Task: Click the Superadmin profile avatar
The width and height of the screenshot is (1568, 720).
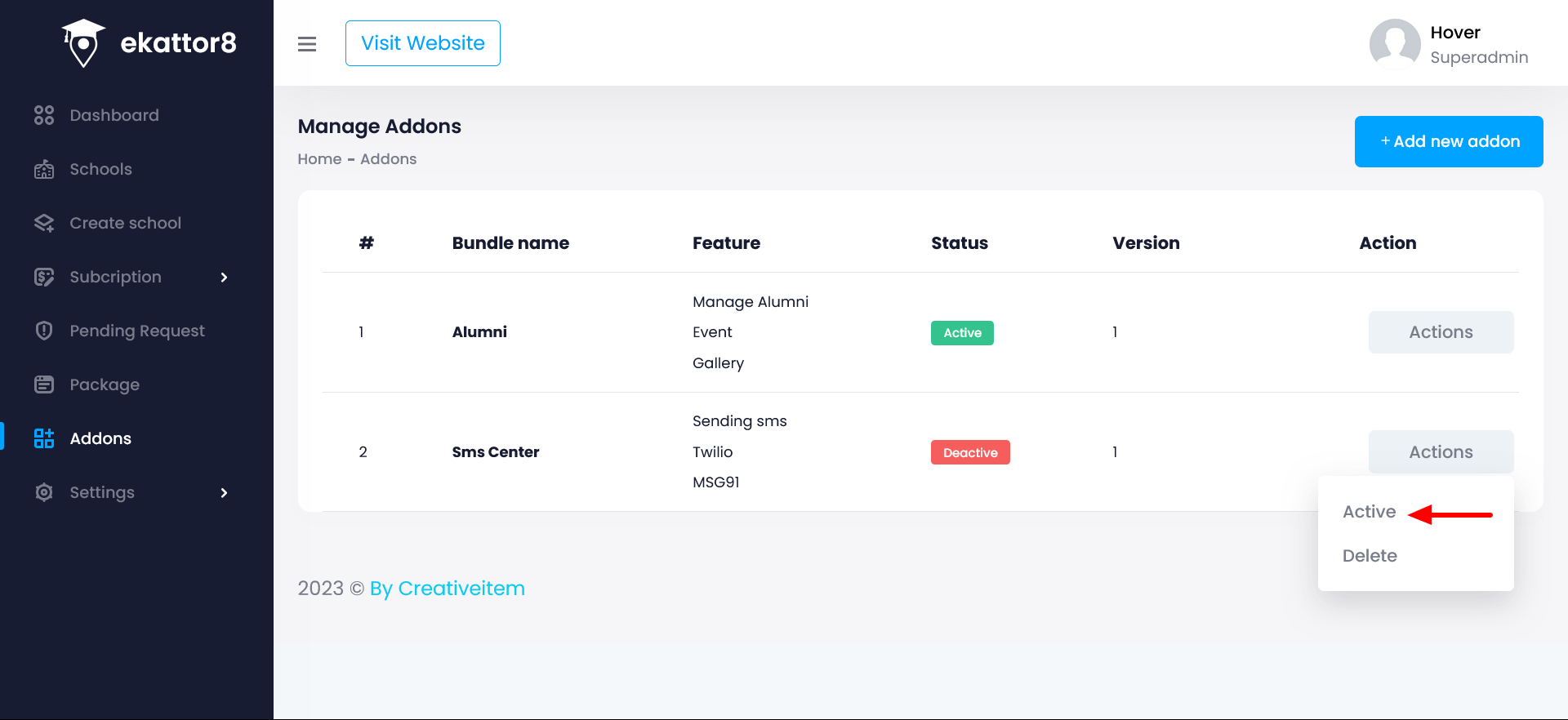Action: point(1395,44)
